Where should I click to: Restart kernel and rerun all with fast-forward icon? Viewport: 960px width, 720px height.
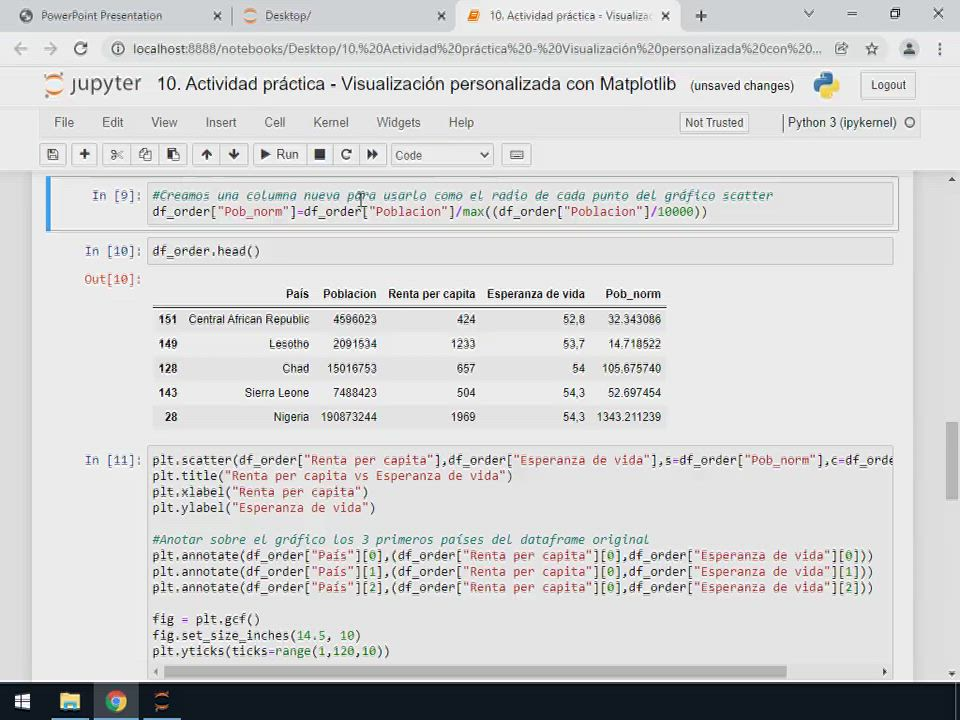373,155
